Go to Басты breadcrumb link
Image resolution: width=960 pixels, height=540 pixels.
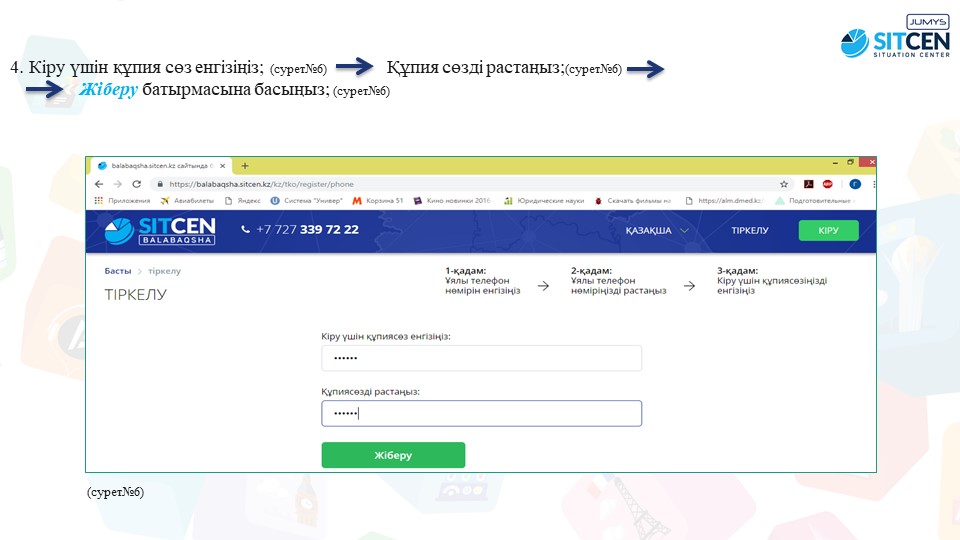pos(117,271)
